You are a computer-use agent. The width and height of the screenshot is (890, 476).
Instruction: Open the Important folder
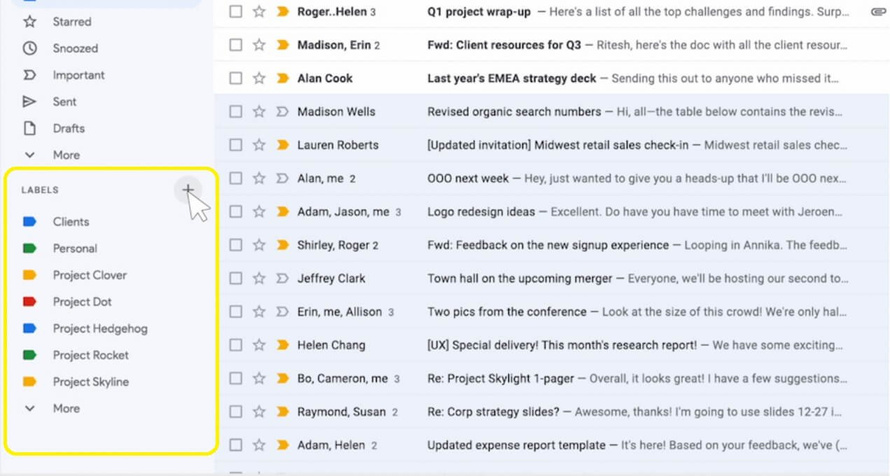(78, 75)
